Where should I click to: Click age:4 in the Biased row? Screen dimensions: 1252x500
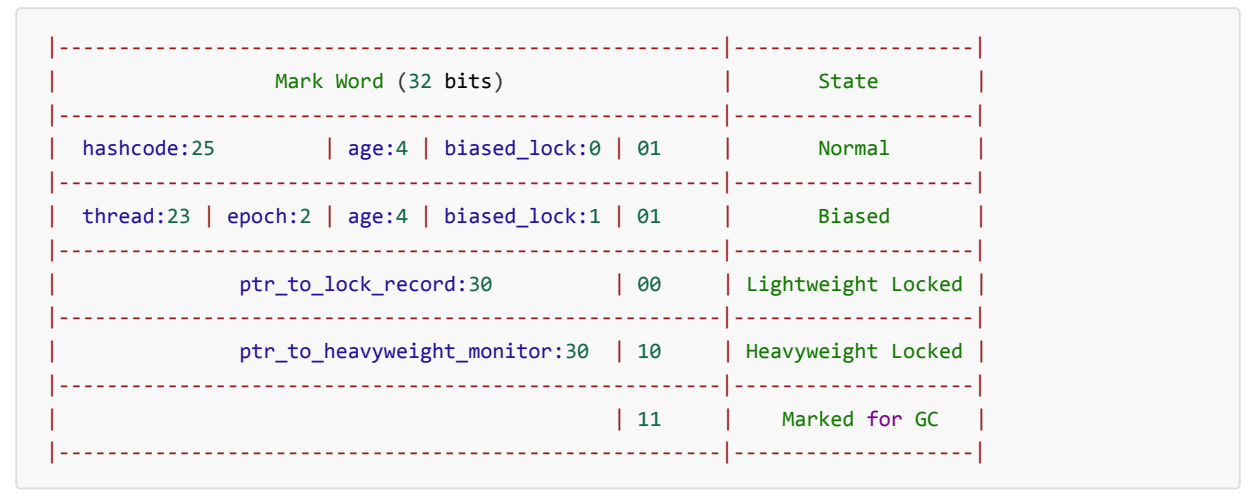[x=378, y=216]
